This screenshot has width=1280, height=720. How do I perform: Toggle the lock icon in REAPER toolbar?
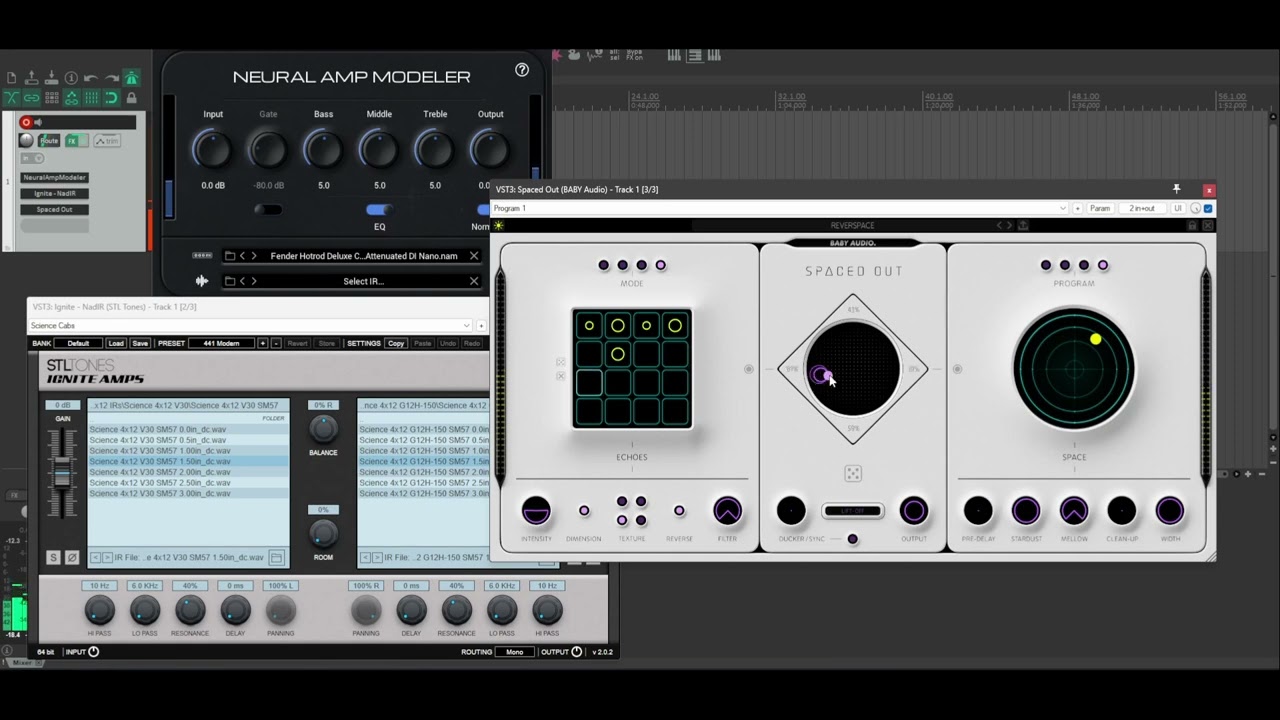pos(131,98)
